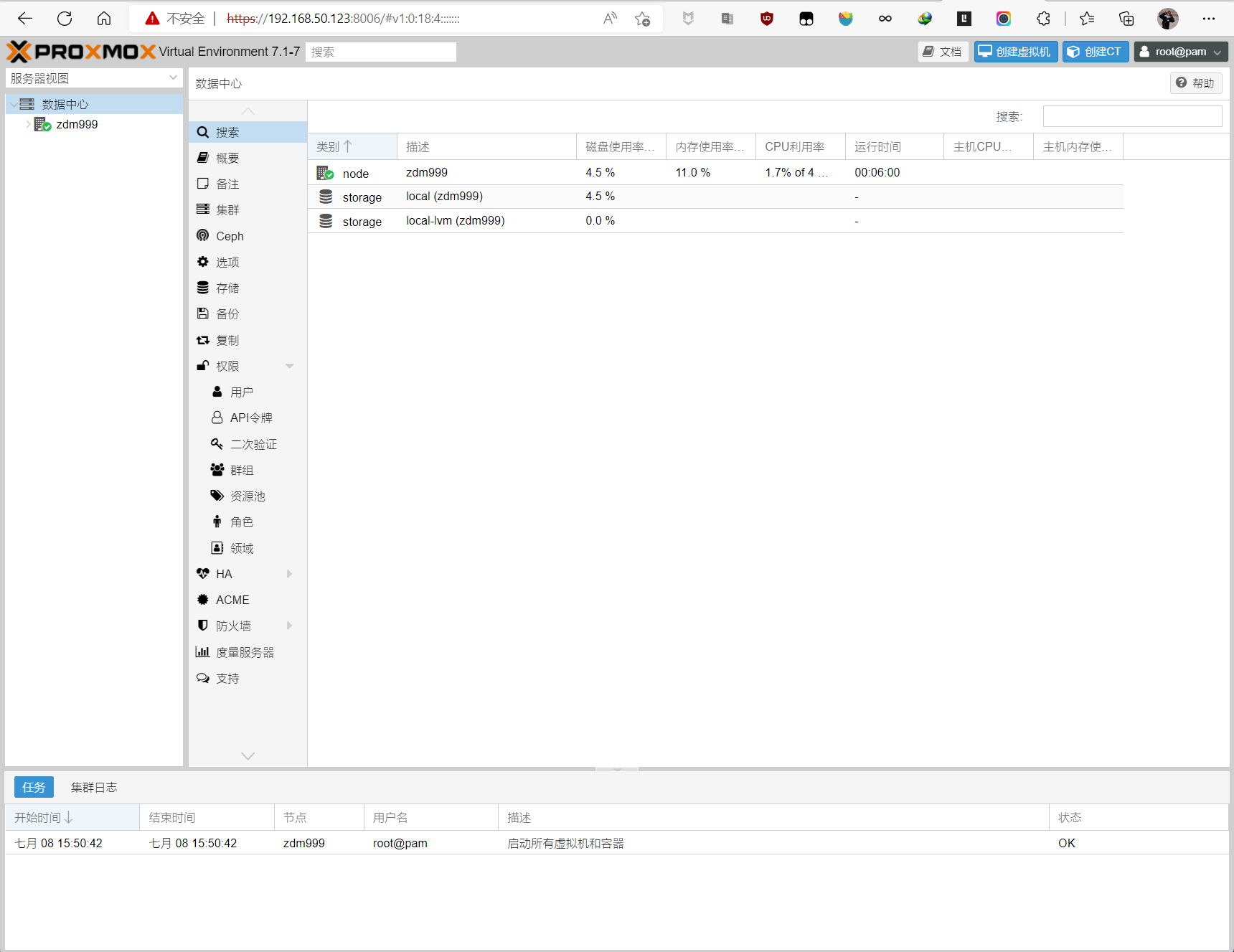Screen dimensions: 1234x952
Task: Expand the zdm999 node in tree
Action: click(28, 124)
